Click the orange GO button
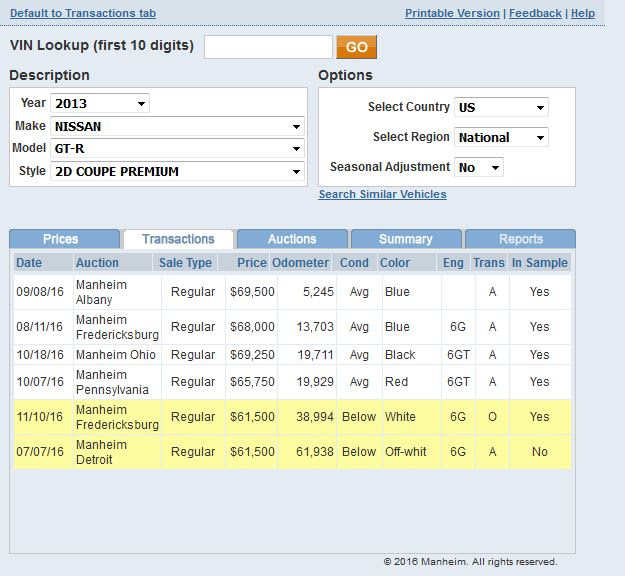The height and width of the screenshot is (576, 625). point(356,47)
